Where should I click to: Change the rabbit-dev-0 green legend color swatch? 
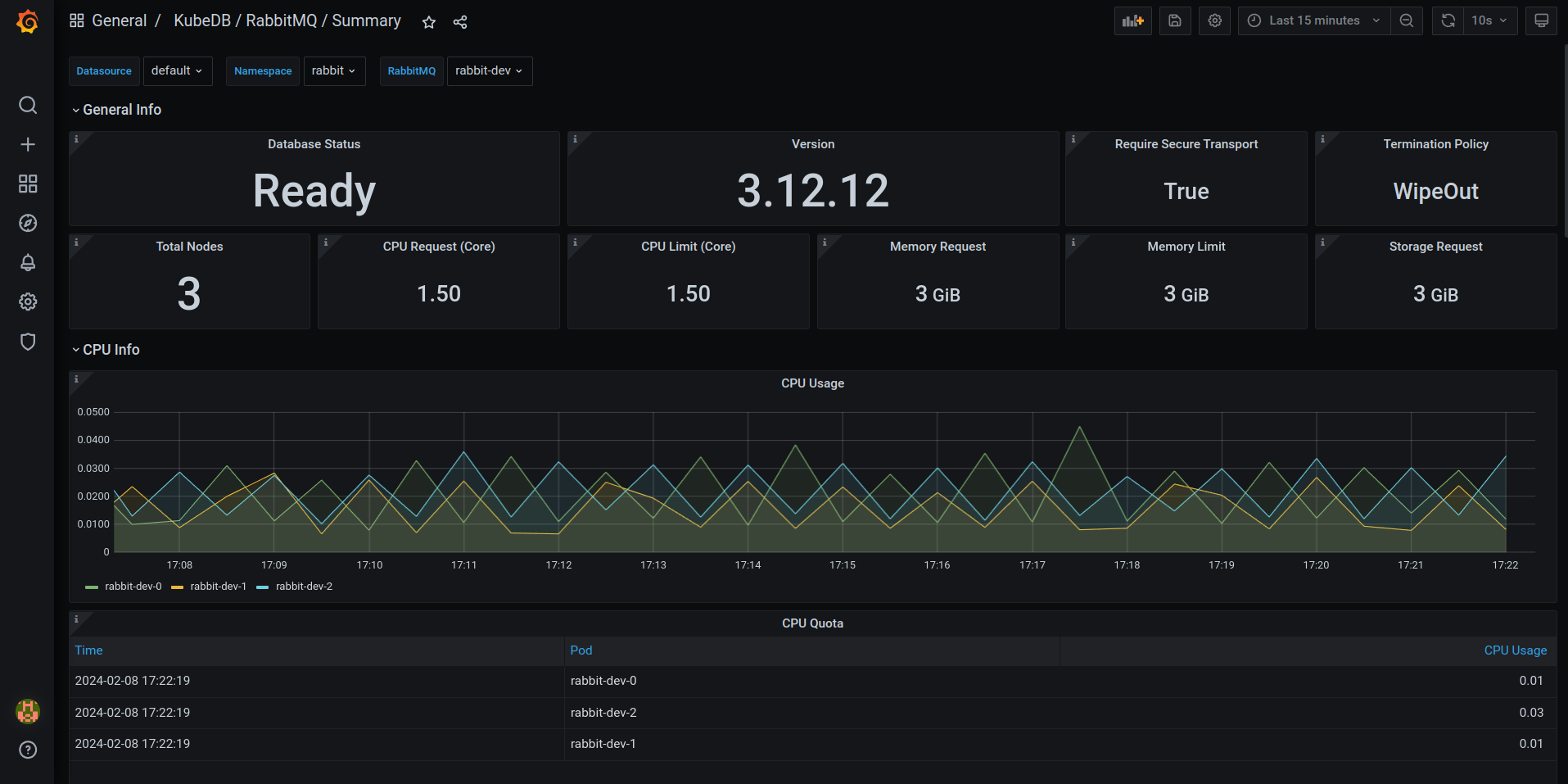click(92, 587)
